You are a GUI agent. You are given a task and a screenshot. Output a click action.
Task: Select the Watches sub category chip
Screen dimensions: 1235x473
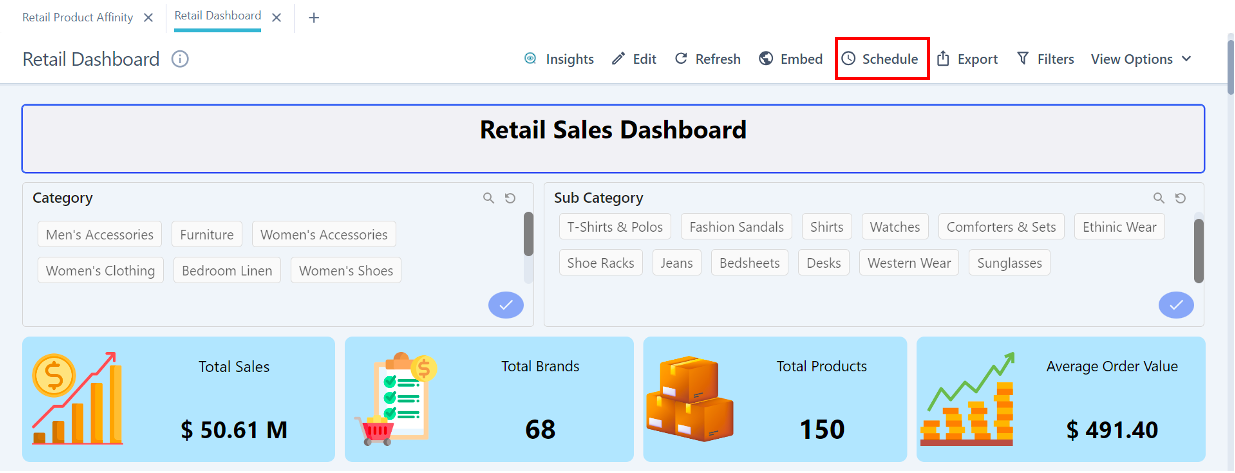click(x=894, y=227)
